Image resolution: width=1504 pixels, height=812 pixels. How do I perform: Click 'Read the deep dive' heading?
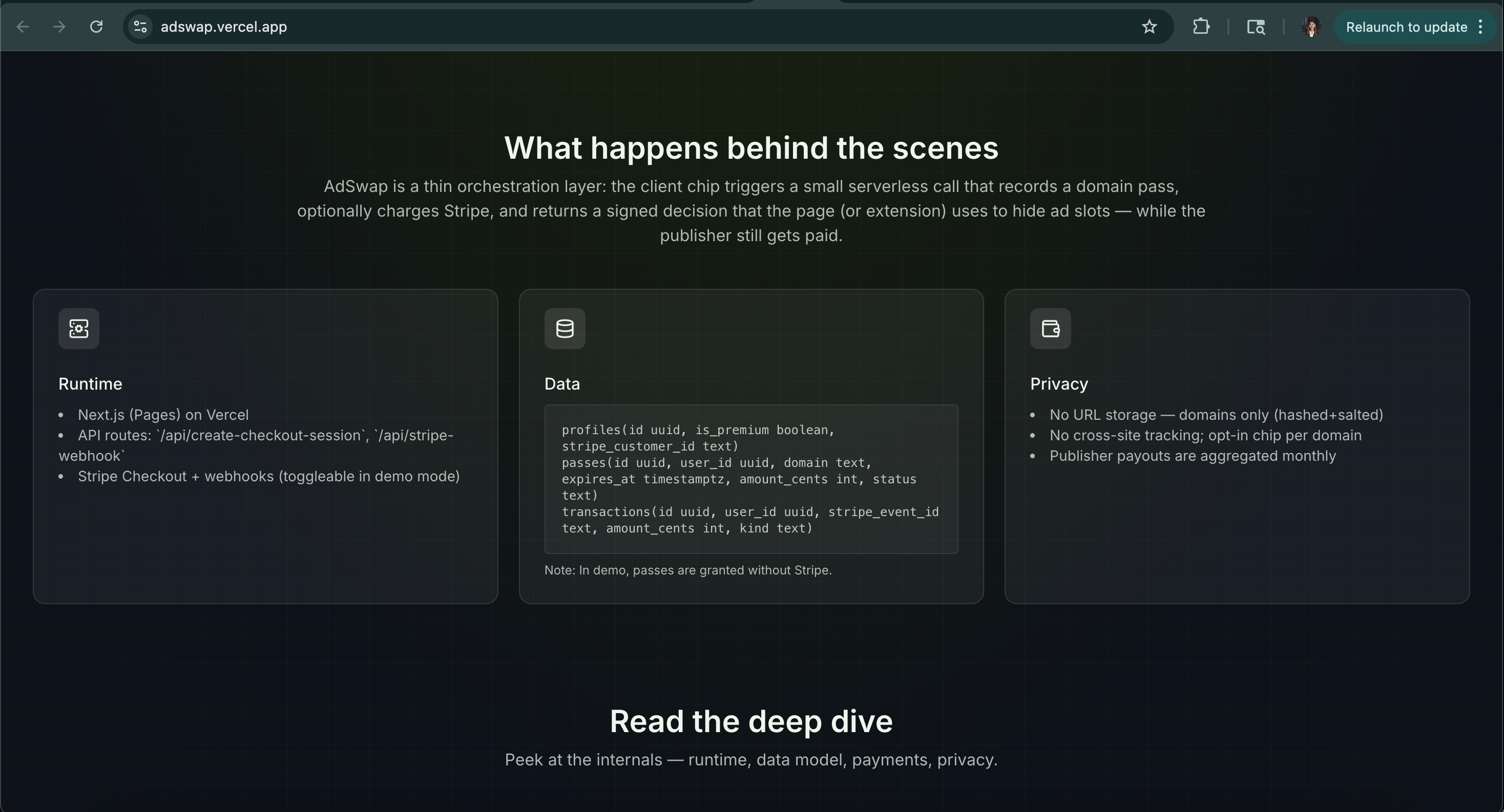pos(751,721)
